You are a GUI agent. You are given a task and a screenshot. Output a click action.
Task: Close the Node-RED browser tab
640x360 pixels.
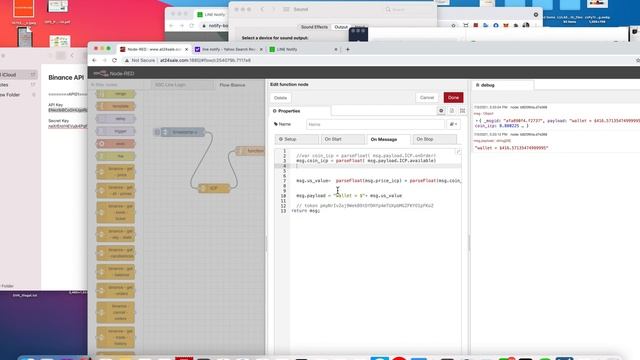click(187, 49)
